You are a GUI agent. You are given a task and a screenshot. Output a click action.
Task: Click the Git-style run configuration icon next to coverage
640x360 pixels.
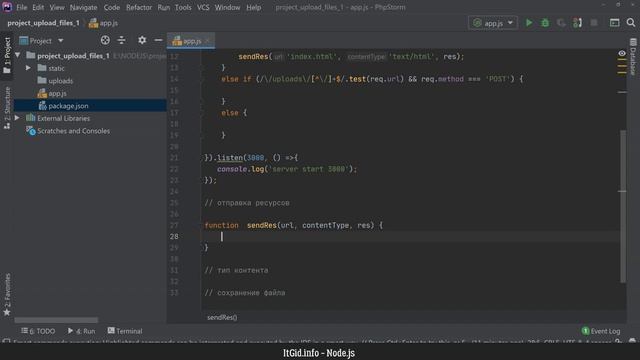(577, 23)
